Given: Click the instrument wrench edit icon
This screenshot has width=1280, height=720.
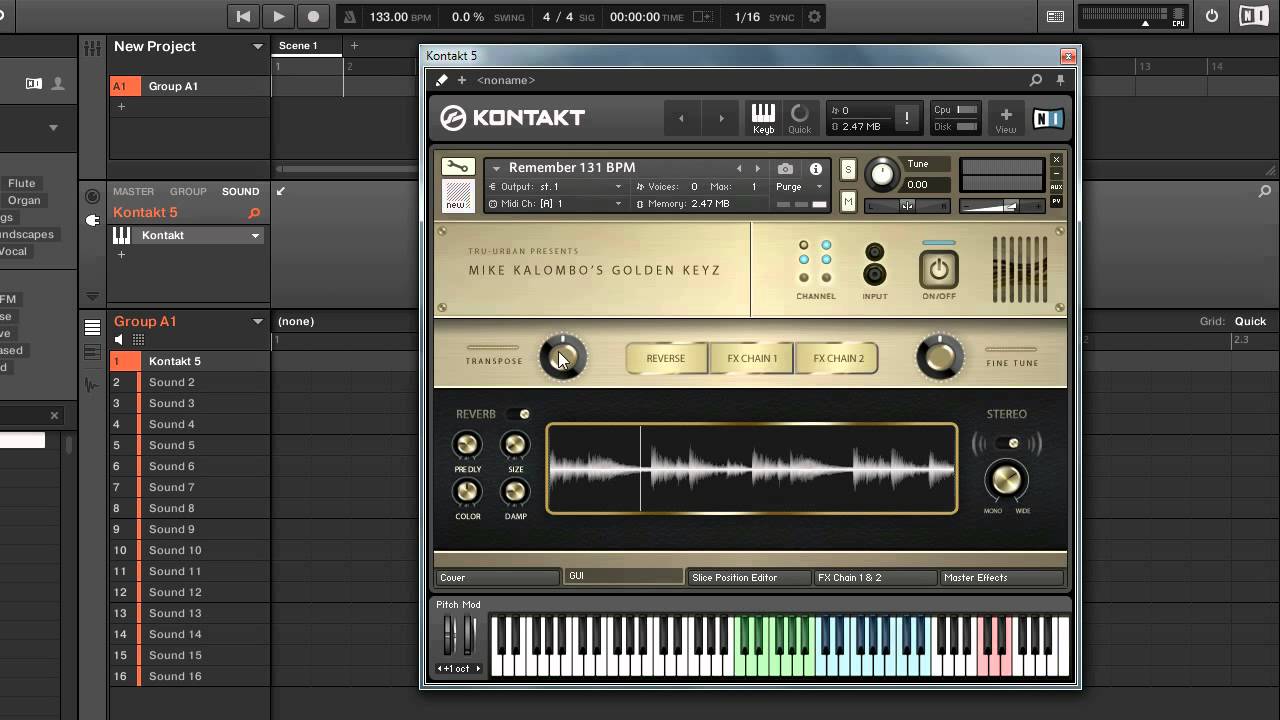Looking at the screenshot, I should click(457, 167).
